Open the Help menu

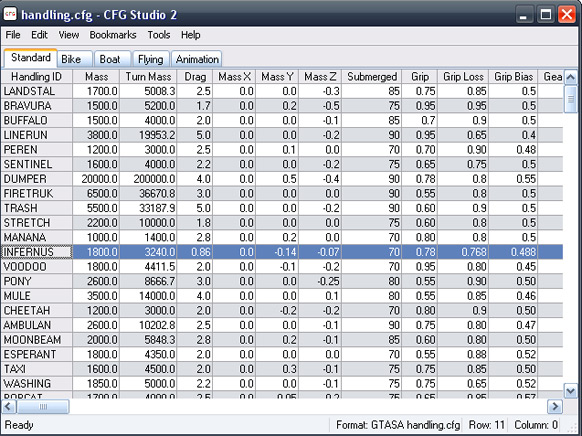[191, 35]
